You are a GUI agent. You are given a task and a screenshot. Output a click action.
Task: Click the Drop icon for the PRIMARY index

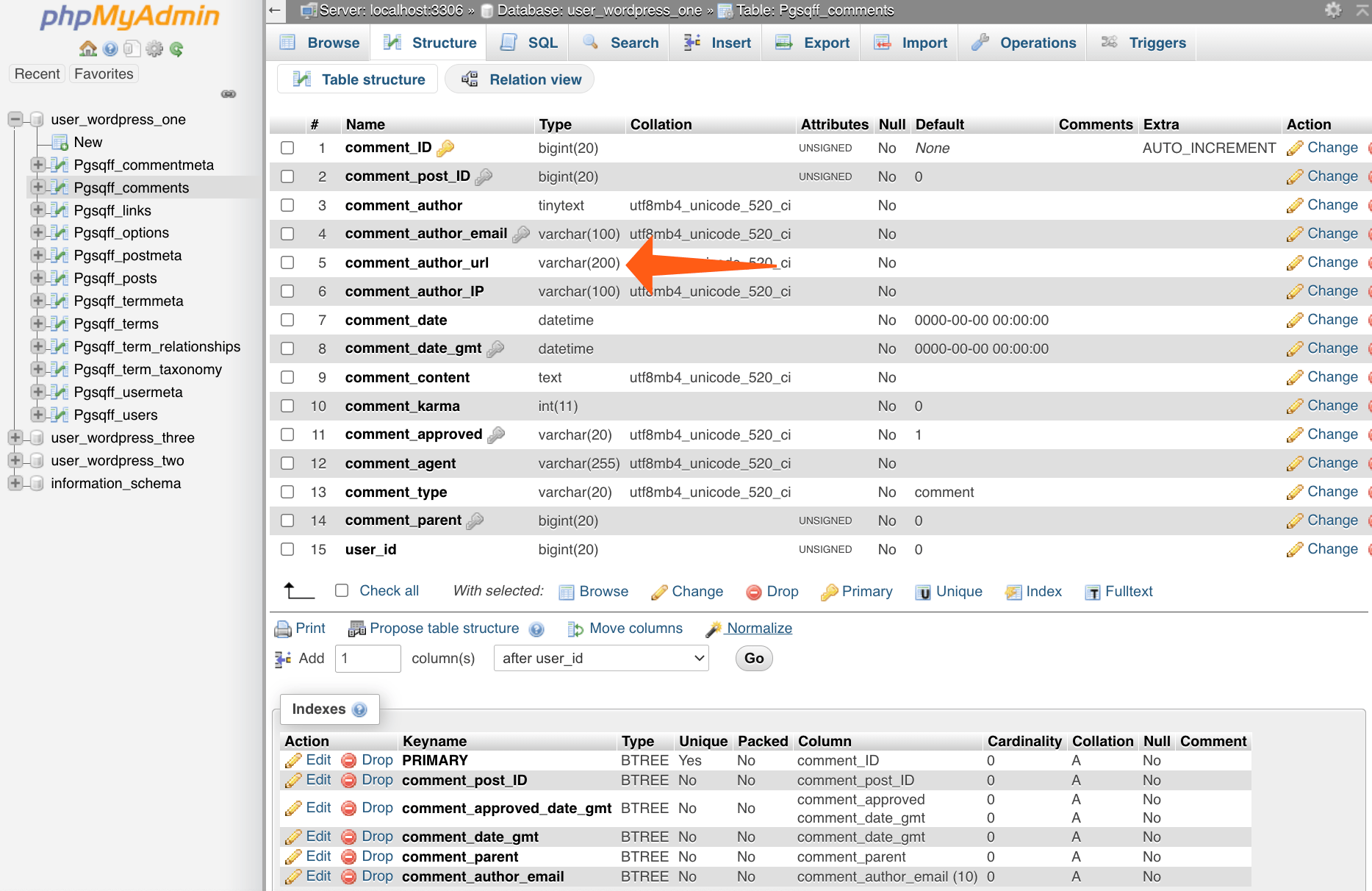tap(348, 760)
